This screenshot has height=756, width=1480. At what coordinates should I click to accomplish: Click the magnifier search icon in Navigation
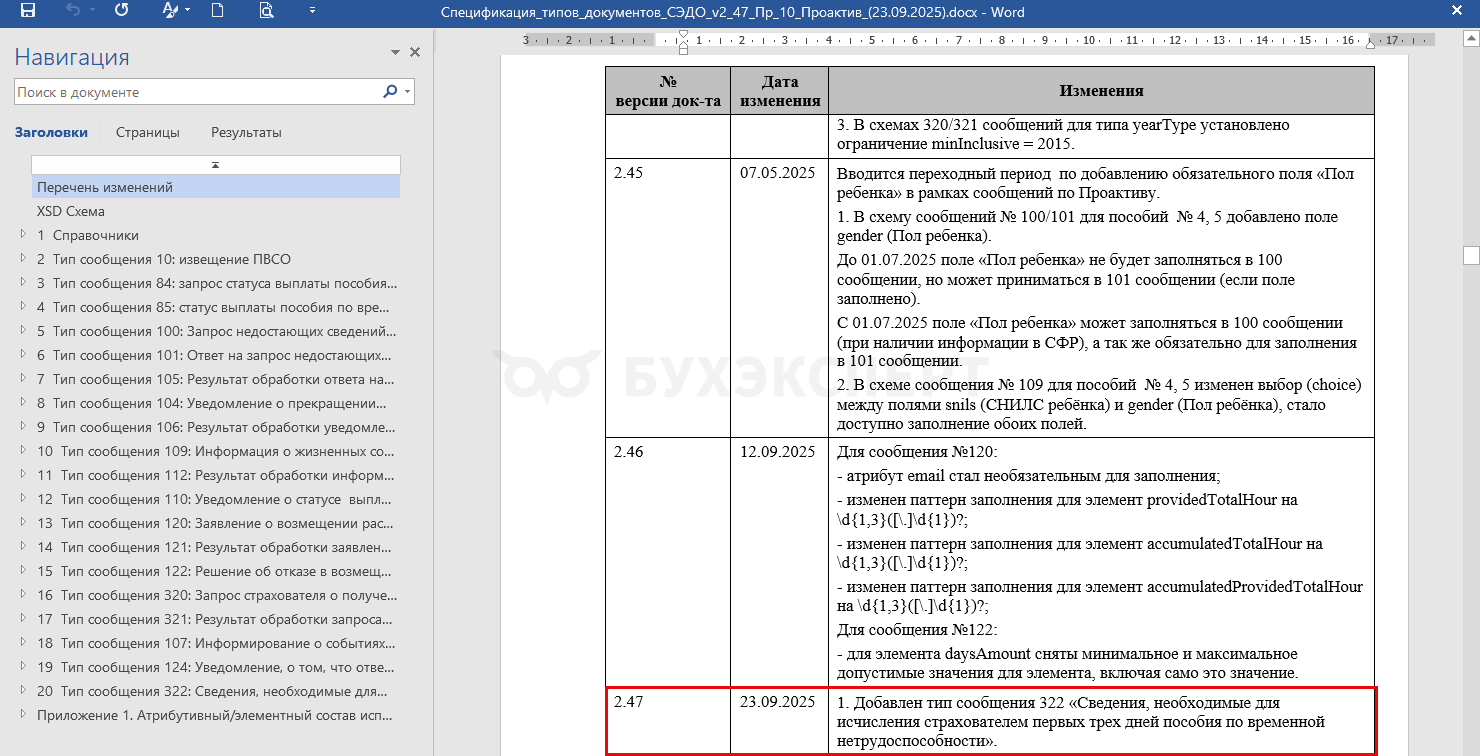(390, 92)
